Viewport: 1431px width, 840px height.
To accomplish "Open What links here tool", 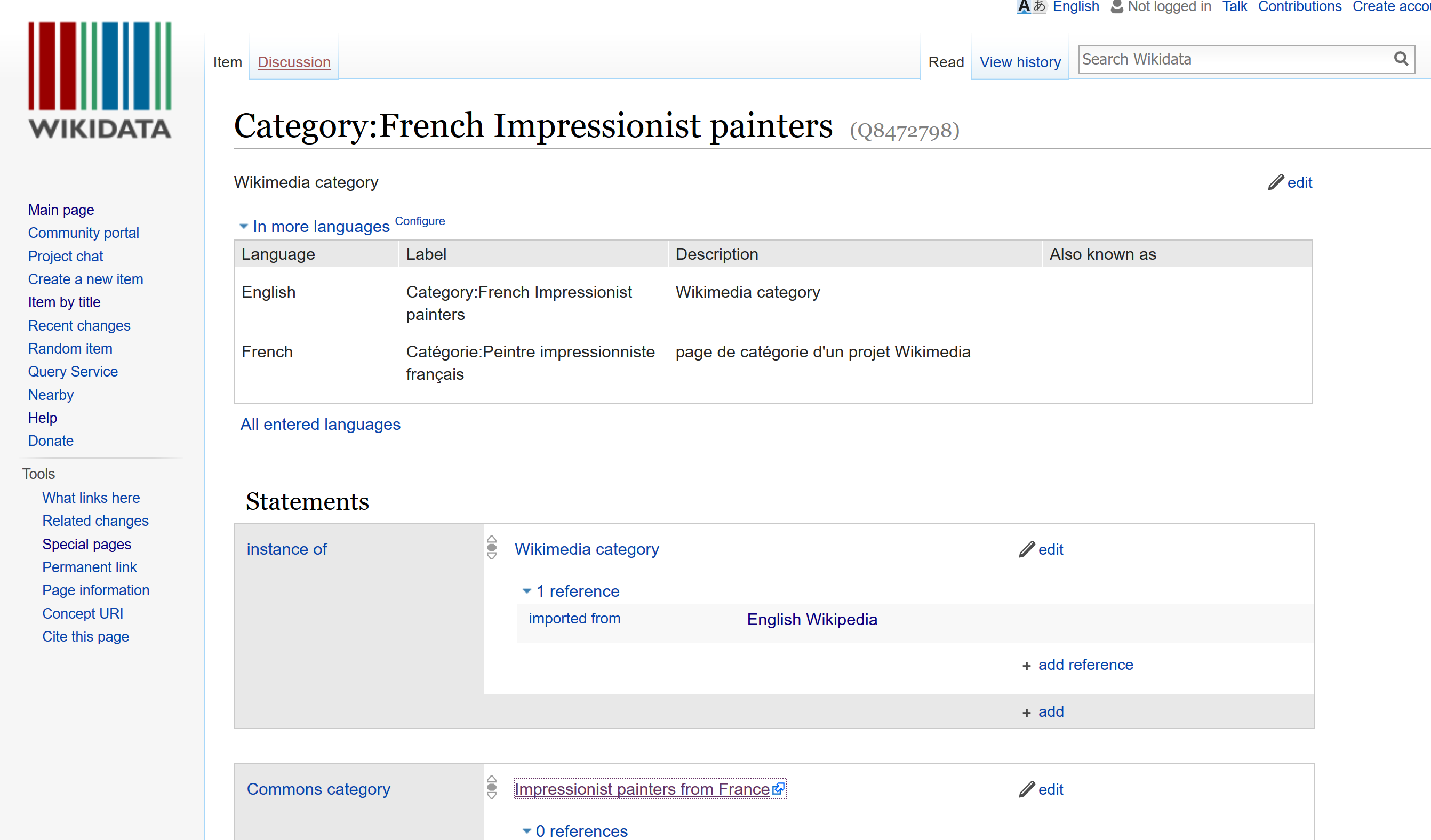I will (91, 498).
